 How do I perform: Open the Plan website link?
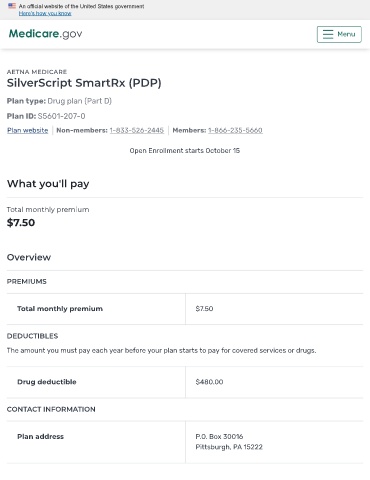pyautogui.click(x=28, y=130)
